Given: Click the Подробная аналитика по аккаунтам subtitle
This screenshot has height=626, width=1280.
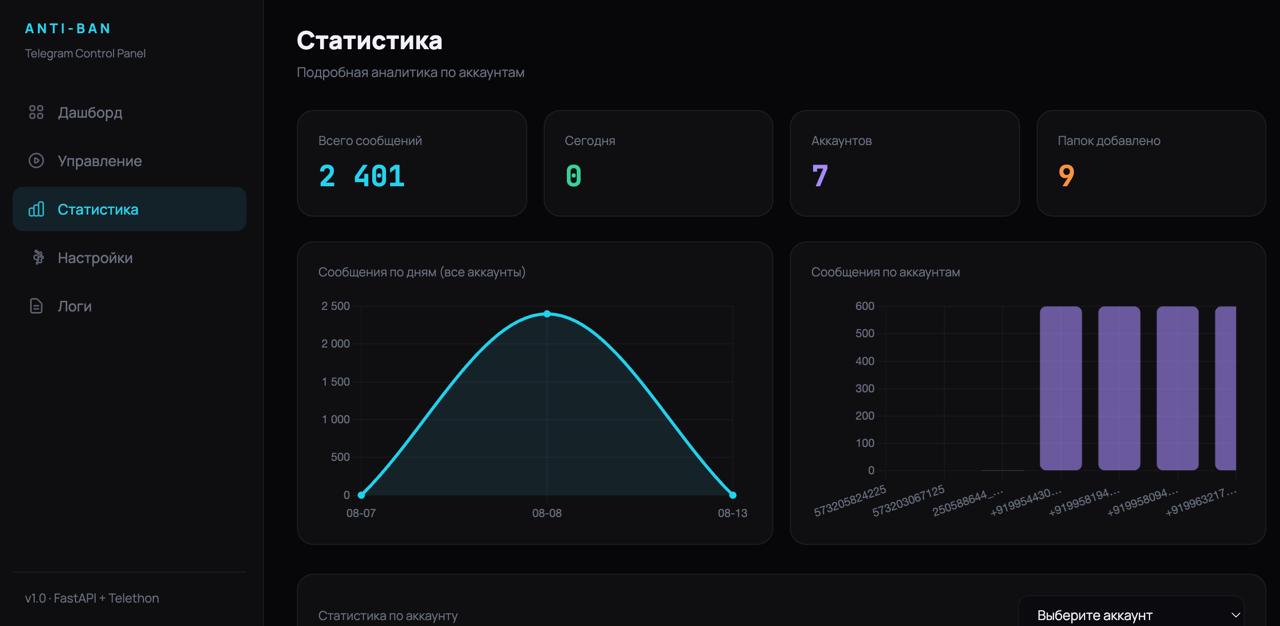Looking at the screenshot, I should pyautogui.click(x=411, y=72).
